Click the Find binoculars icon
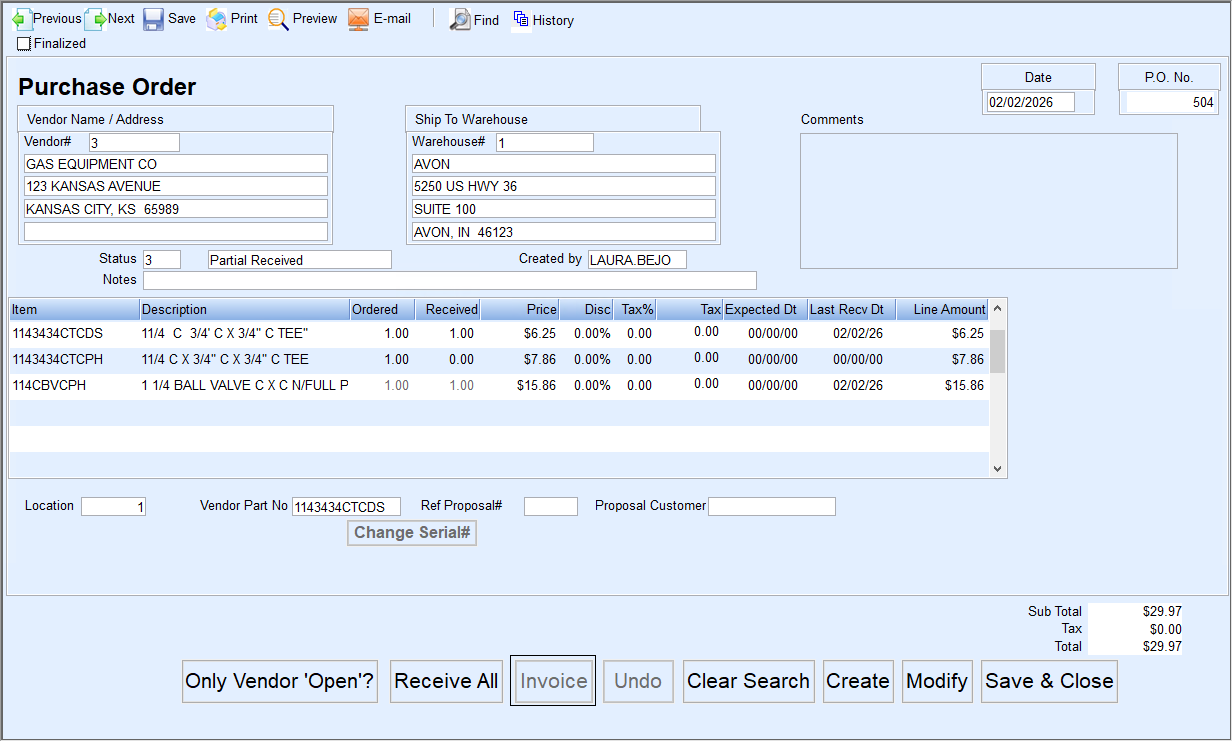The height and width of the screenshot is (741, 1232). click(x=460, y=20)
